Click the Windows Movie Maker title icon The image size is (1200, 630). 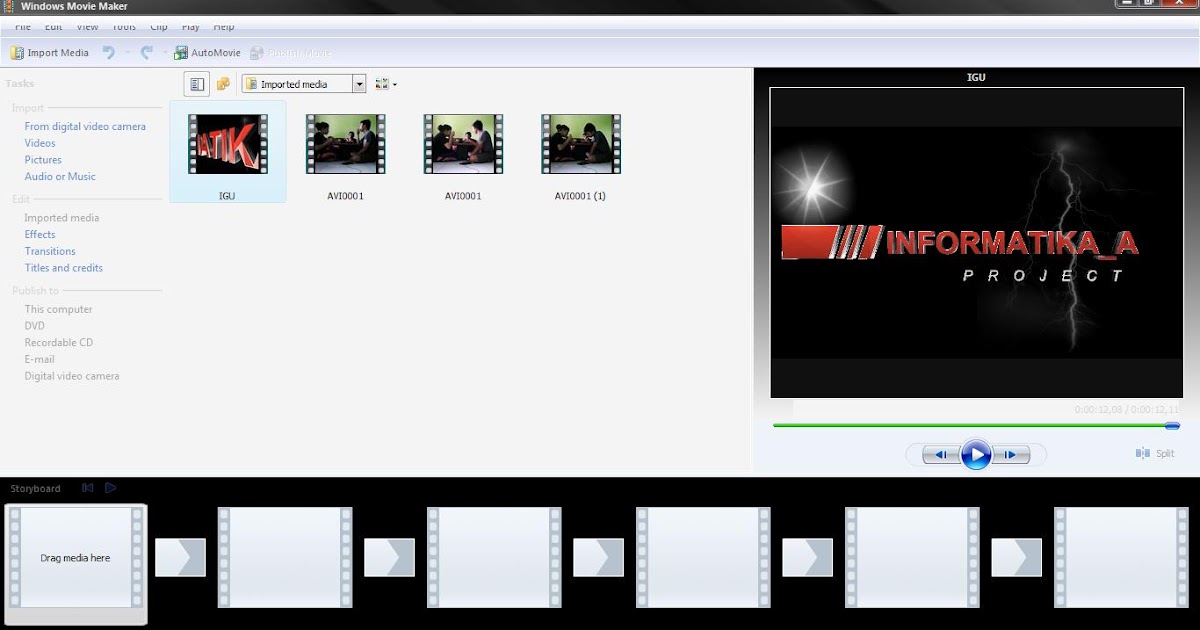(x=9, y=6)
